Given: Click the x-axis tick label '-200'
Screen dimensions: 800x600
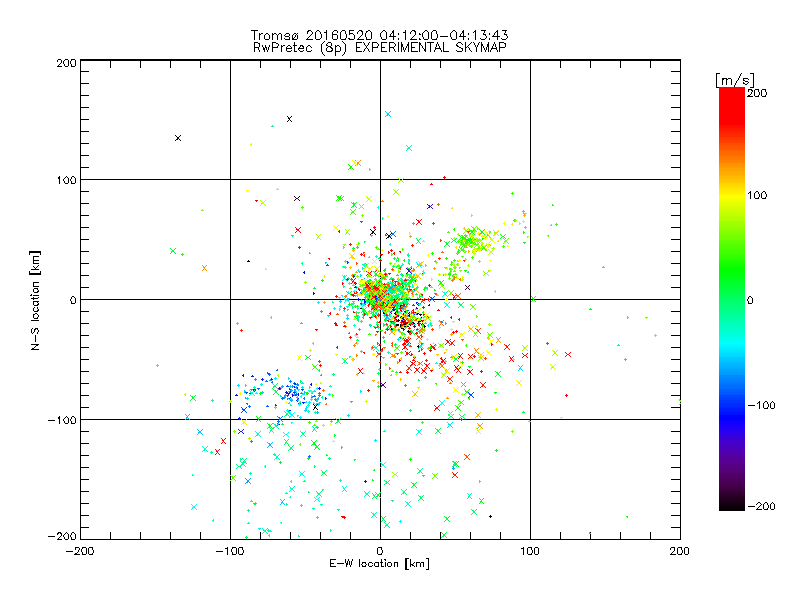Looking at the screenshot, I should (80, 551).
